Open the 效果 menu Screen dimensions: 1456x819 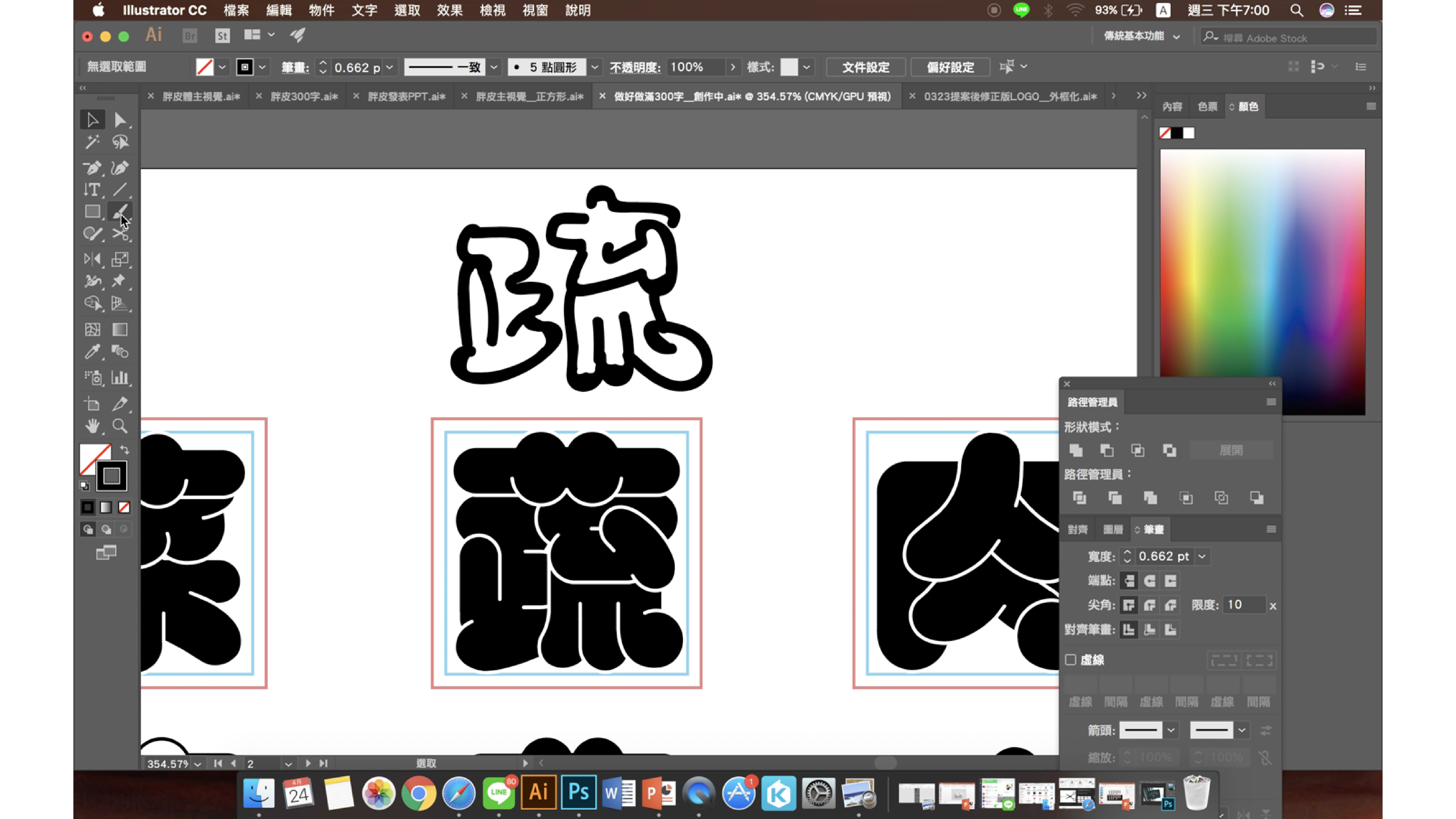coord(449,10)
